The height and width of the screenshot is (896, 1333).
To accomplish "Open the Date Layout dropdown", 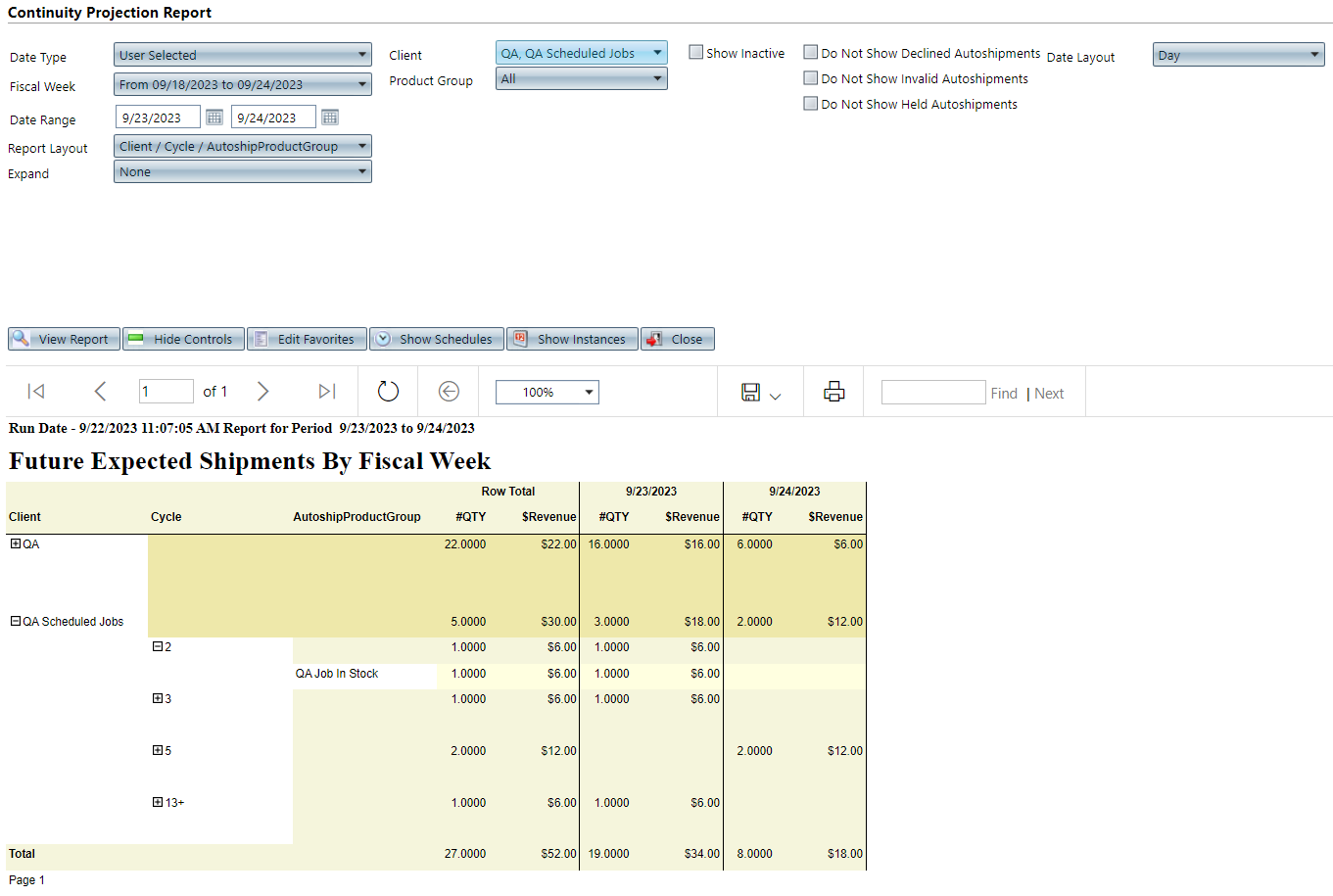I will point(1239,55).
